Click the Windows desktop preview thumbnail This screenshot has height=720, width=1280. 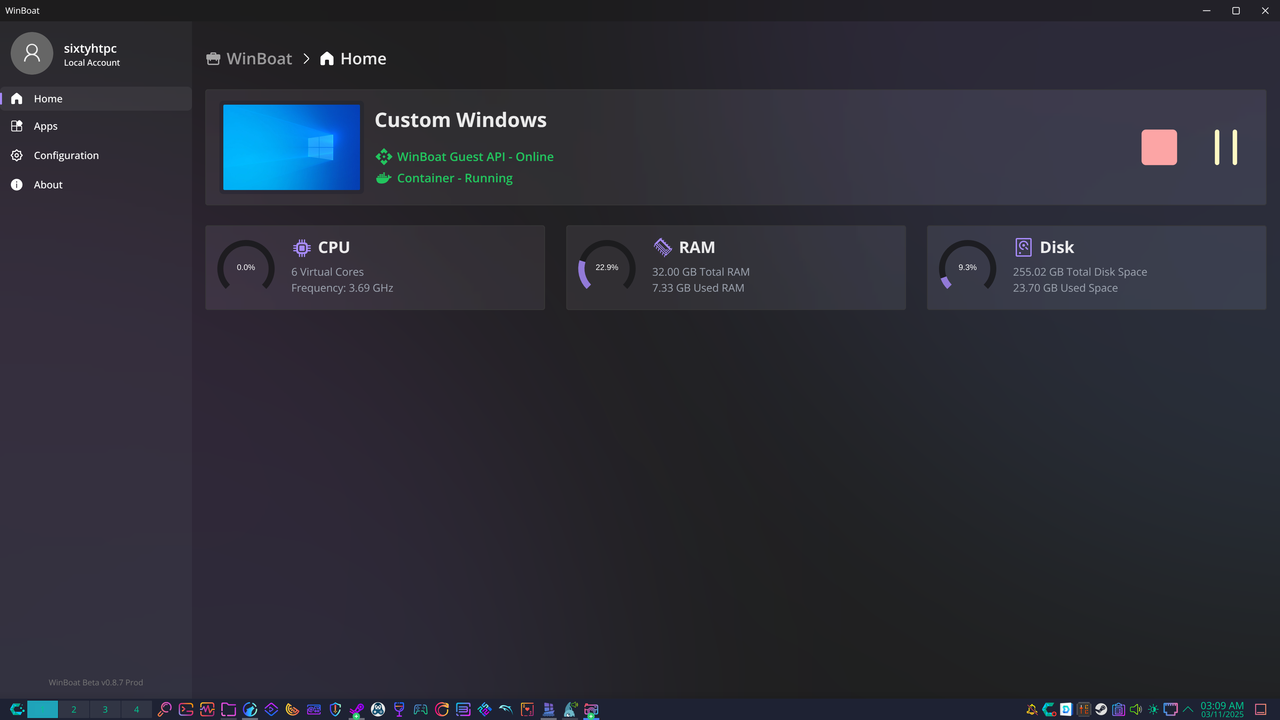[291, 146]
